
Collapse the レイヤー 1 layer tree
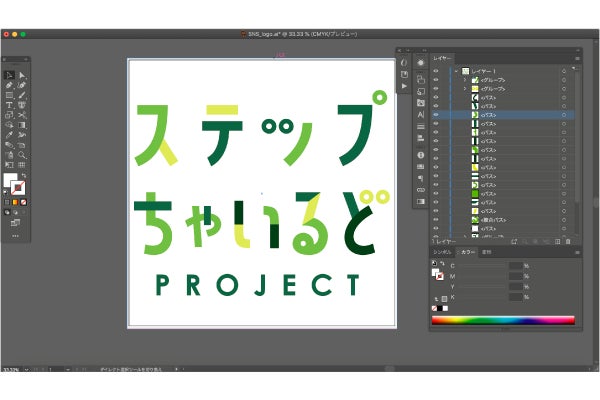pos(455,72)
